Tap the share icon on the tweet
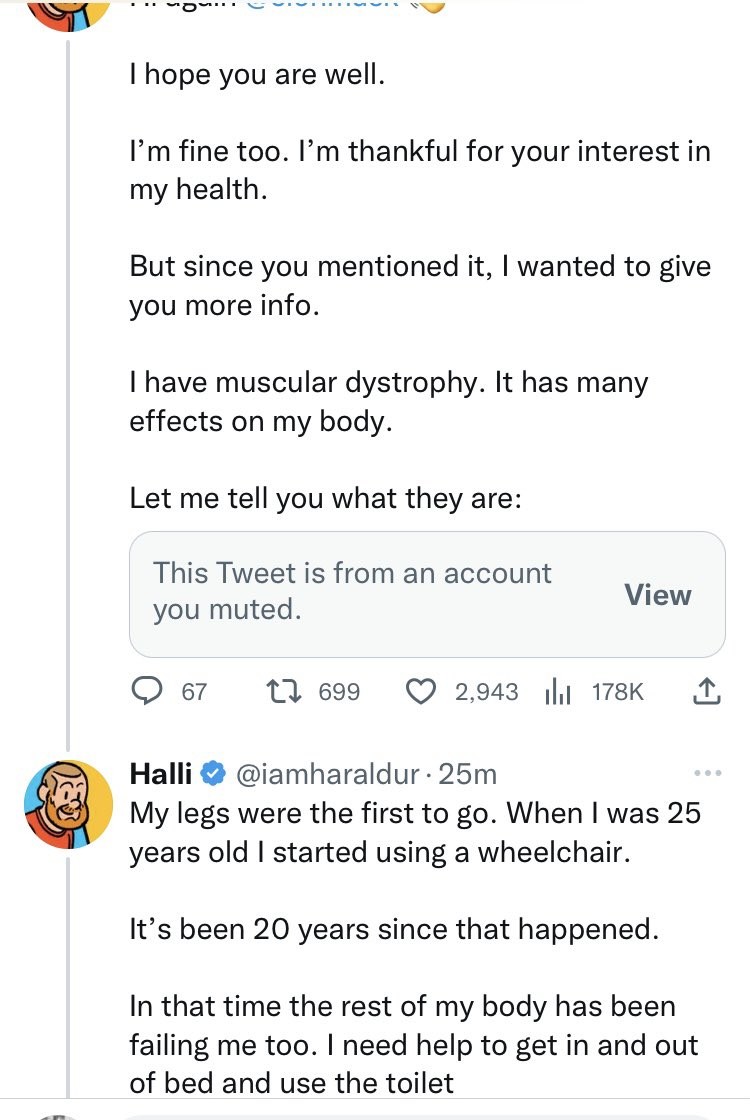This screenshot has height=1120, width=750. click(x=706, y=690)
